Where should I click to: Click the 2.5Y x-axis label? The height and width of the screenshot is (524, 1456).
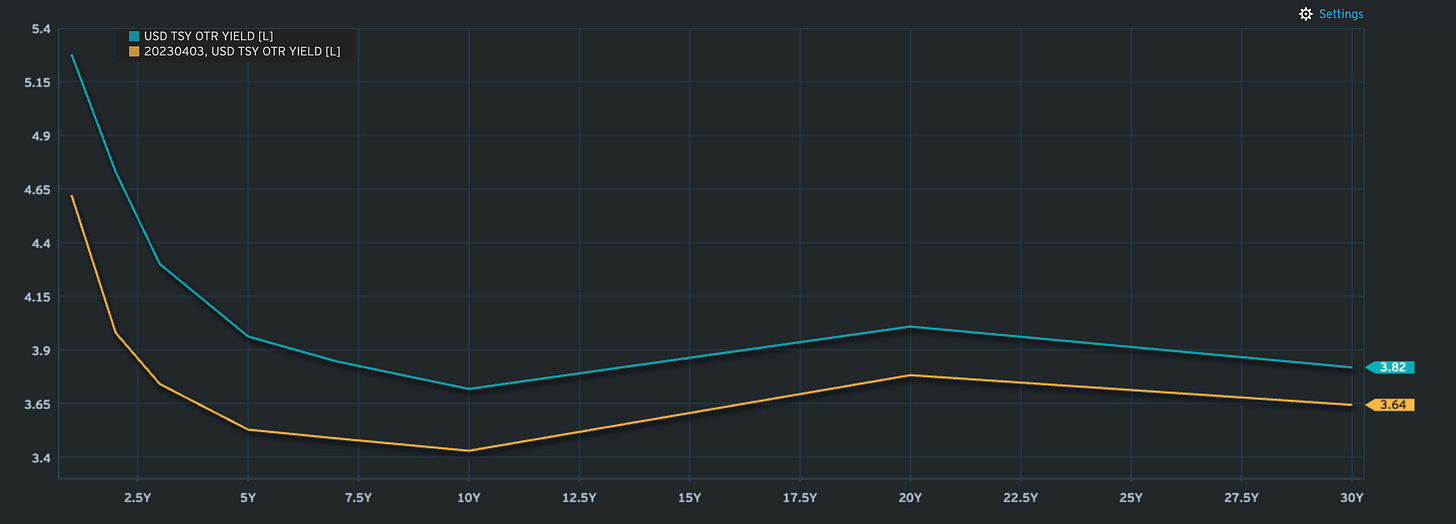coord(137,497)
